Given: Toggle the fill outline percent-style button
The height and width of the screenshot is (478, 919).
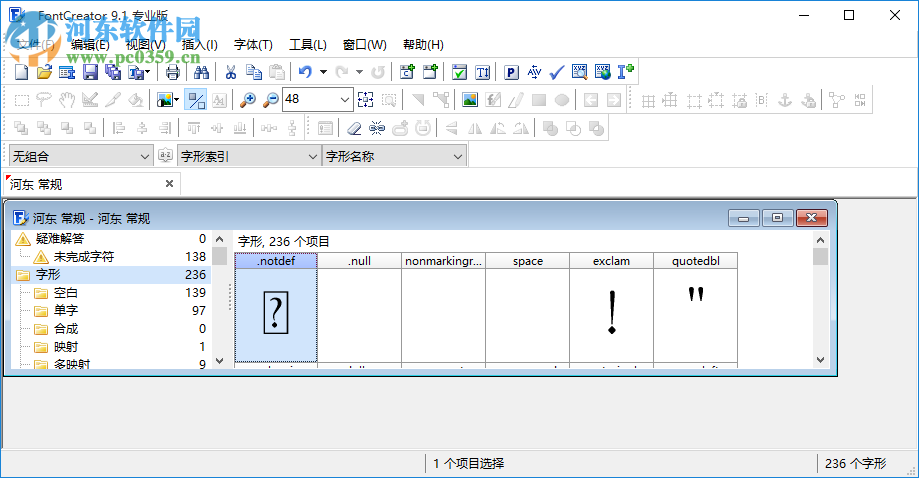Looking at the screenshot, I should (196, 100).
